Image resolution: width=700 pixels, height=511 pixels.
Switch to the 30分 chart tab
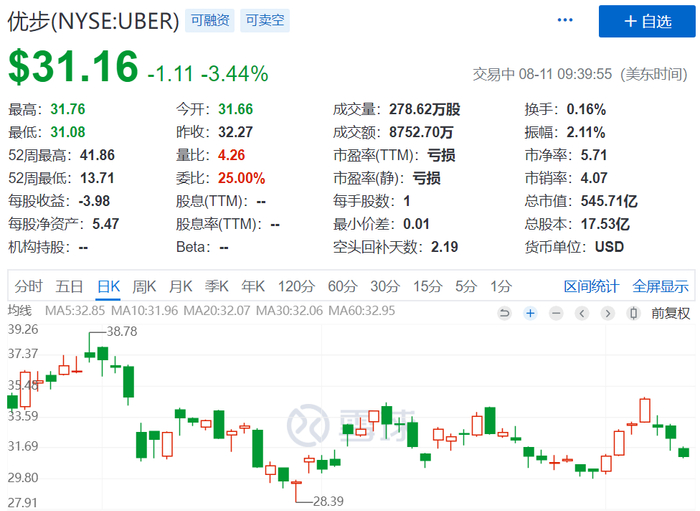[x=385, y=286]
